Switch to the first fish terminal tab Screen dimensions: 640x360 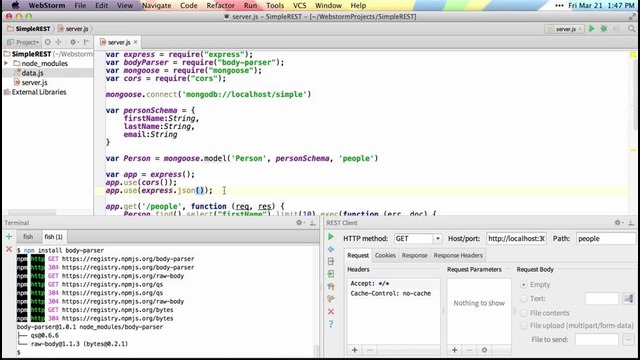point(28,237)
